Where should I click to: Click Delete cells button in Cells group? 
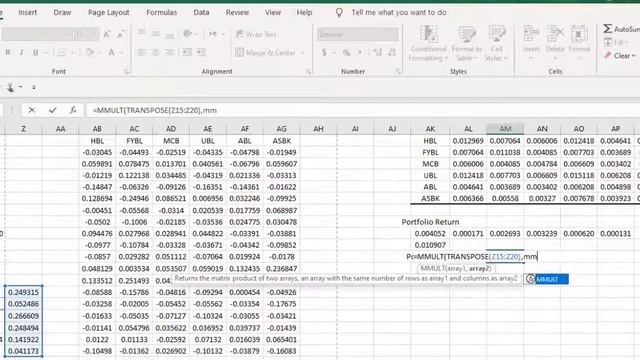pos(555,42)
